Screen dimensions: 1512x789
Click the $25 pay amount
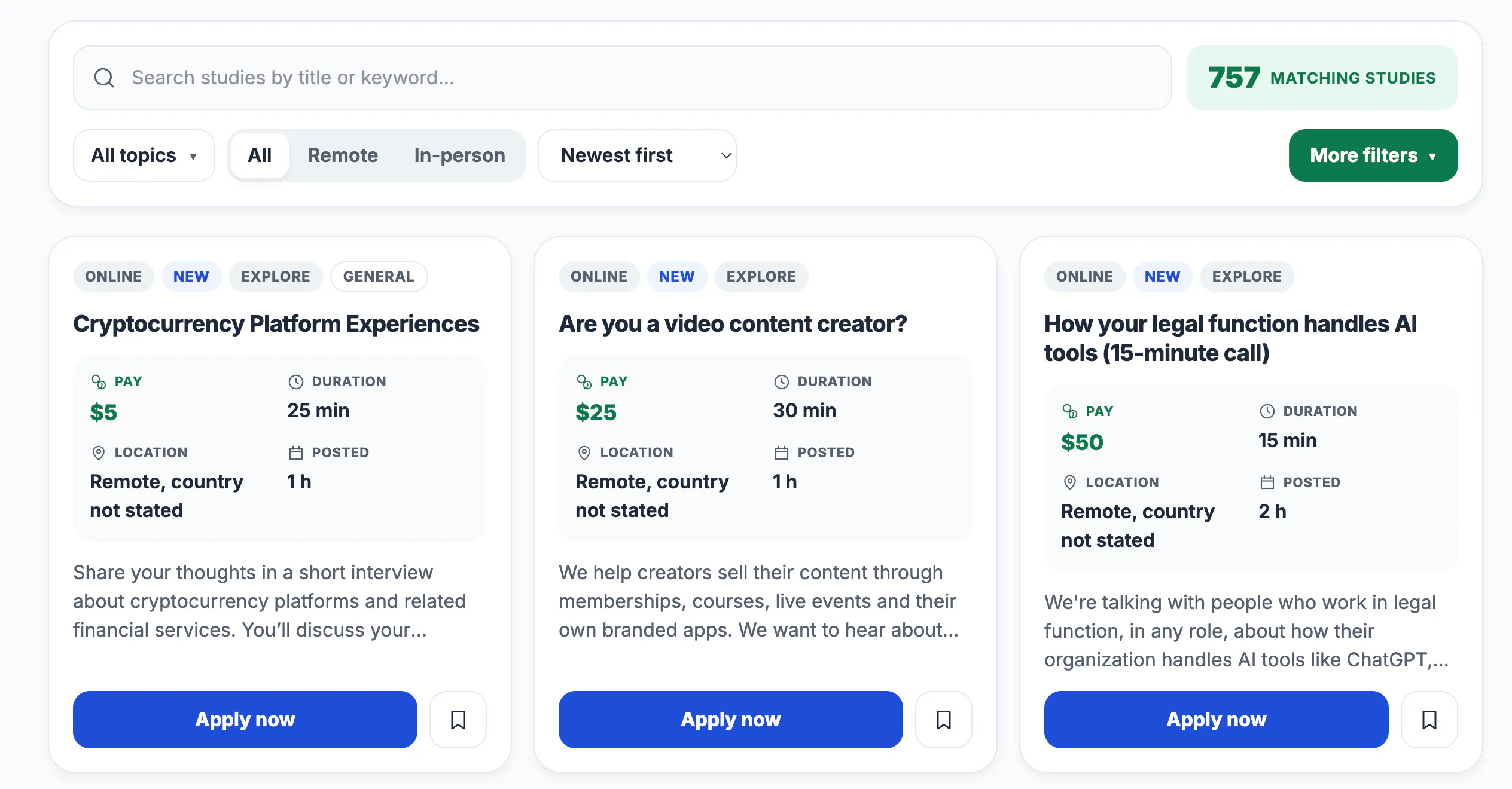(596, 412)
